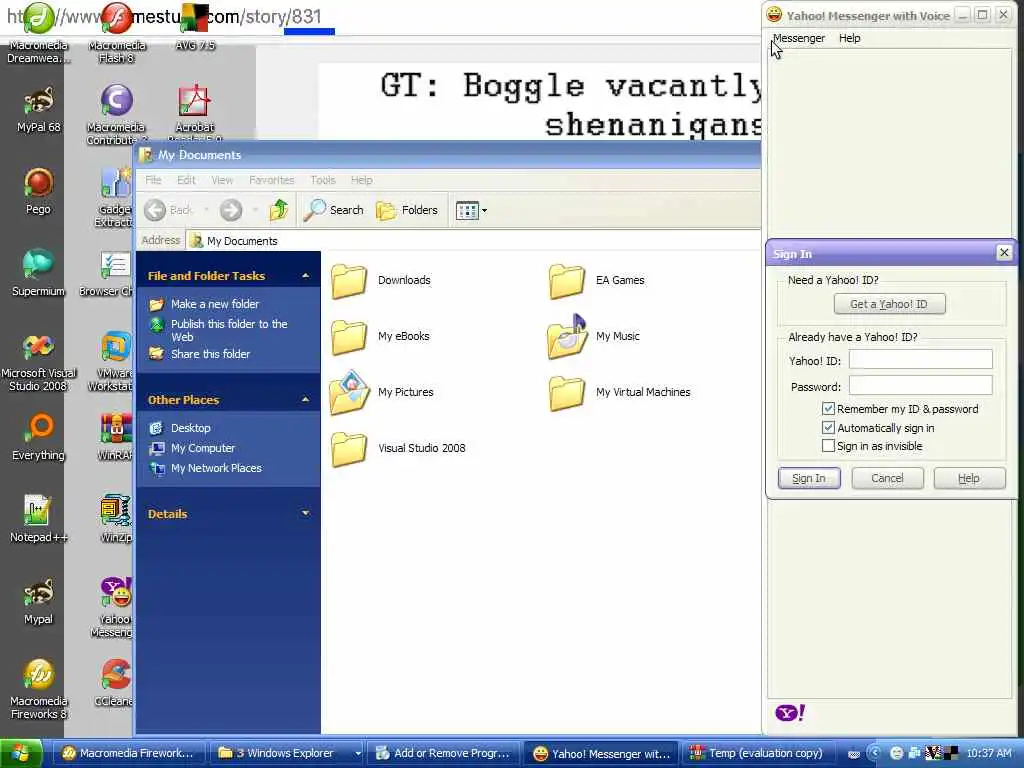Open the My Pictures folder

382,392
